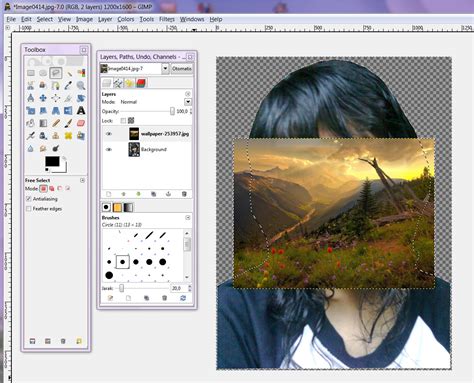This screenshot has height=383, width=474.
Task: Switch to the Gradients tab
Action: tap(128, 207)
